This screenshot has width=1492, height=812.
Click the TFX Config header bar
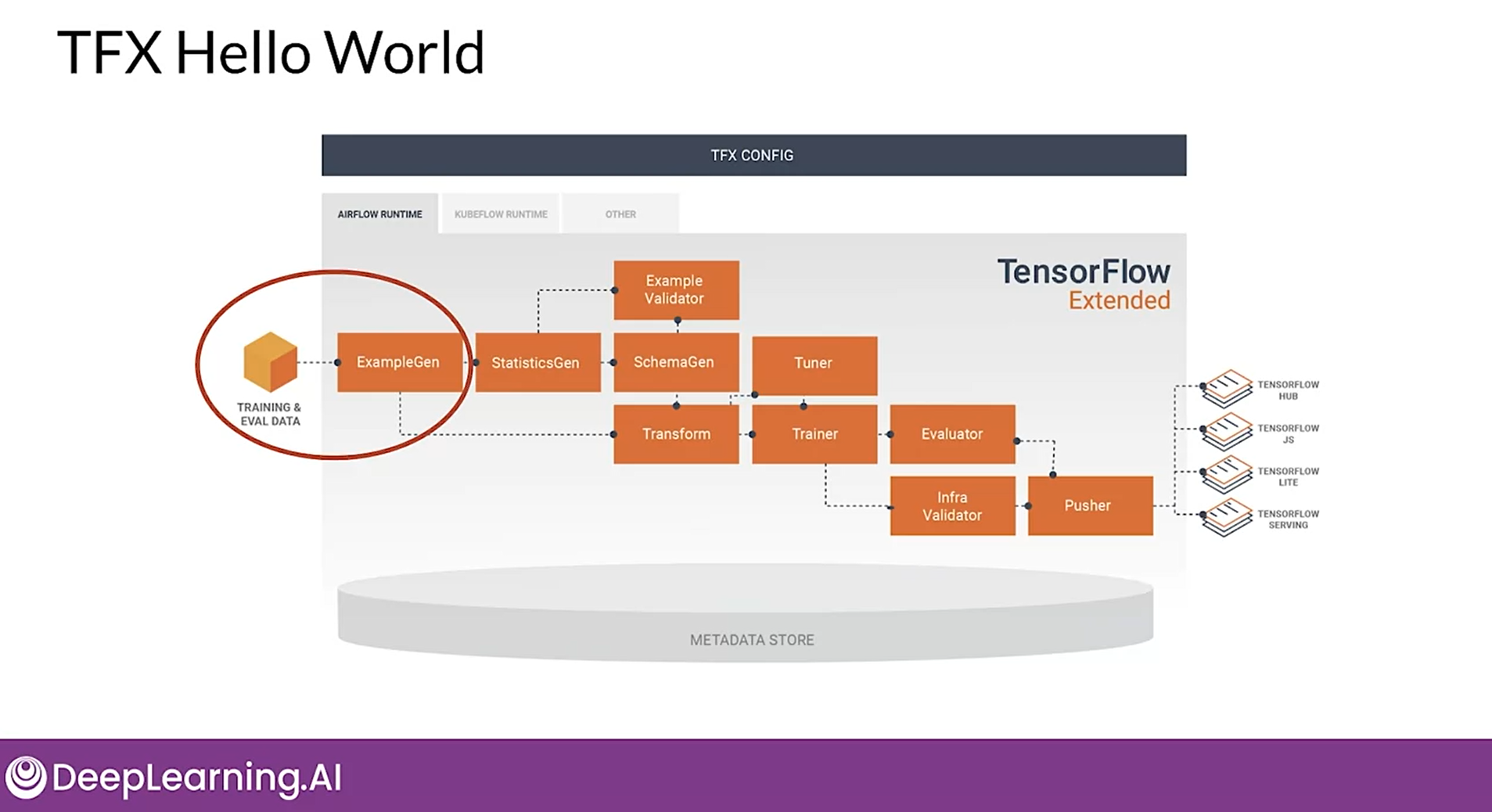[x=753, y=155]
